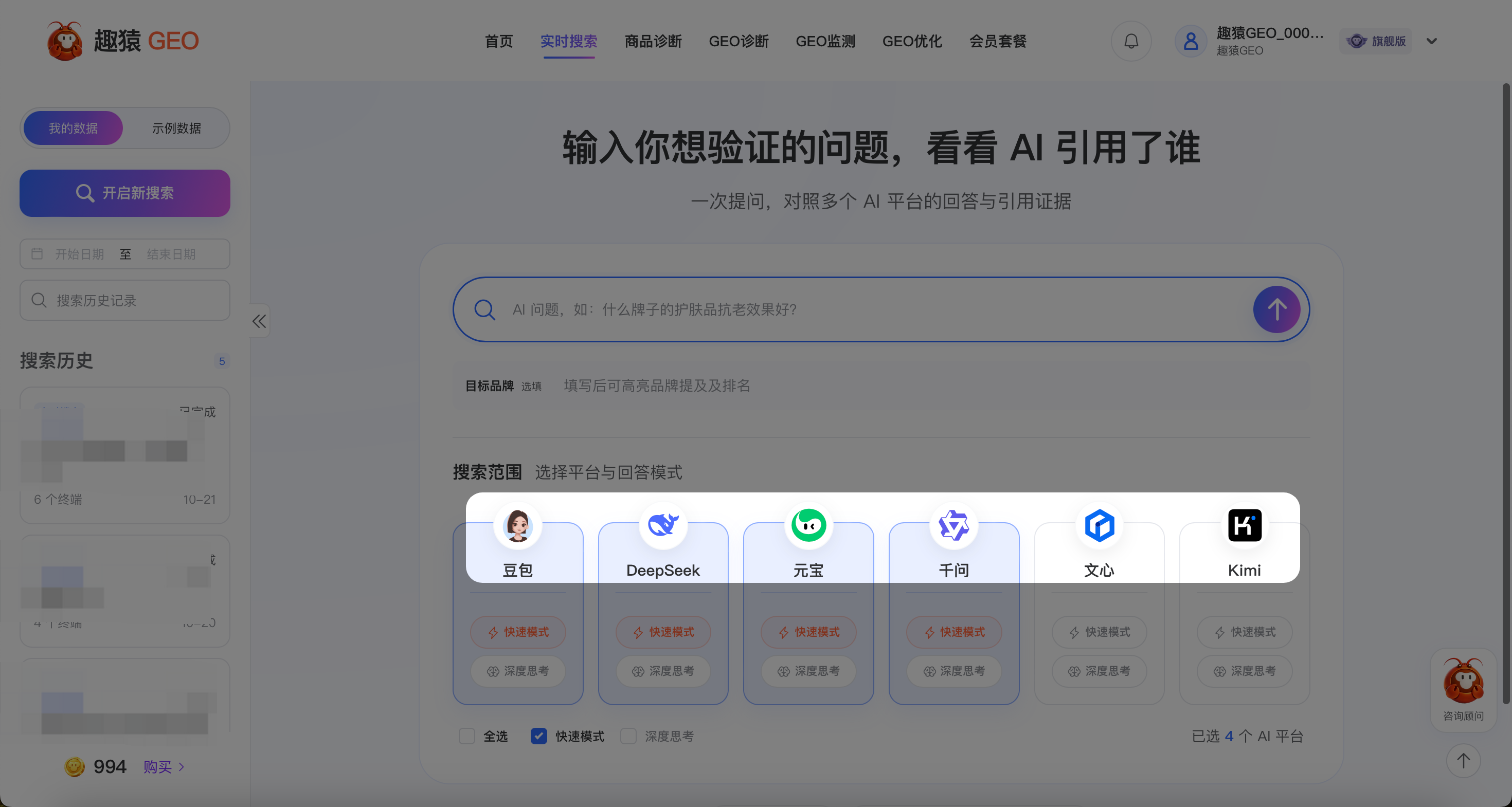Click the 旗舰版 membership badge
This screenshot has width=1512, height=807.
click(1376, 41)
